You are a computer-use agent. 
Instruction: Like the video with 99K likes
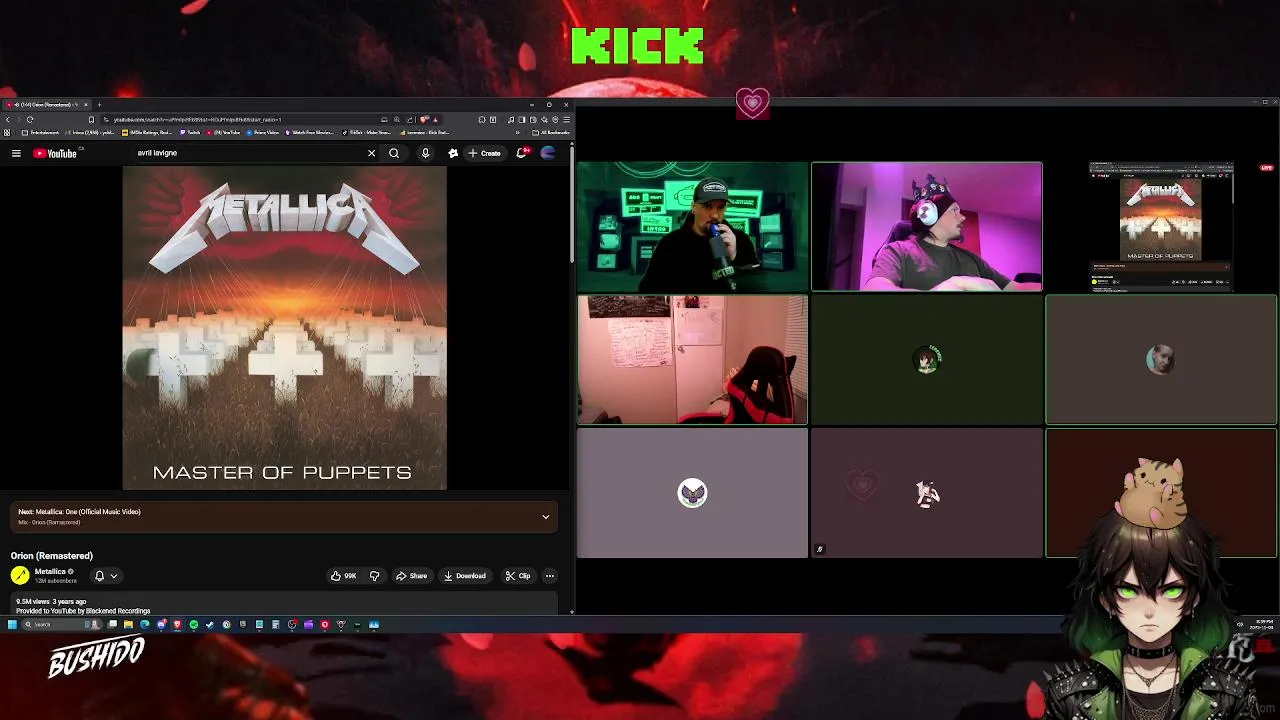tap(344, 576)
